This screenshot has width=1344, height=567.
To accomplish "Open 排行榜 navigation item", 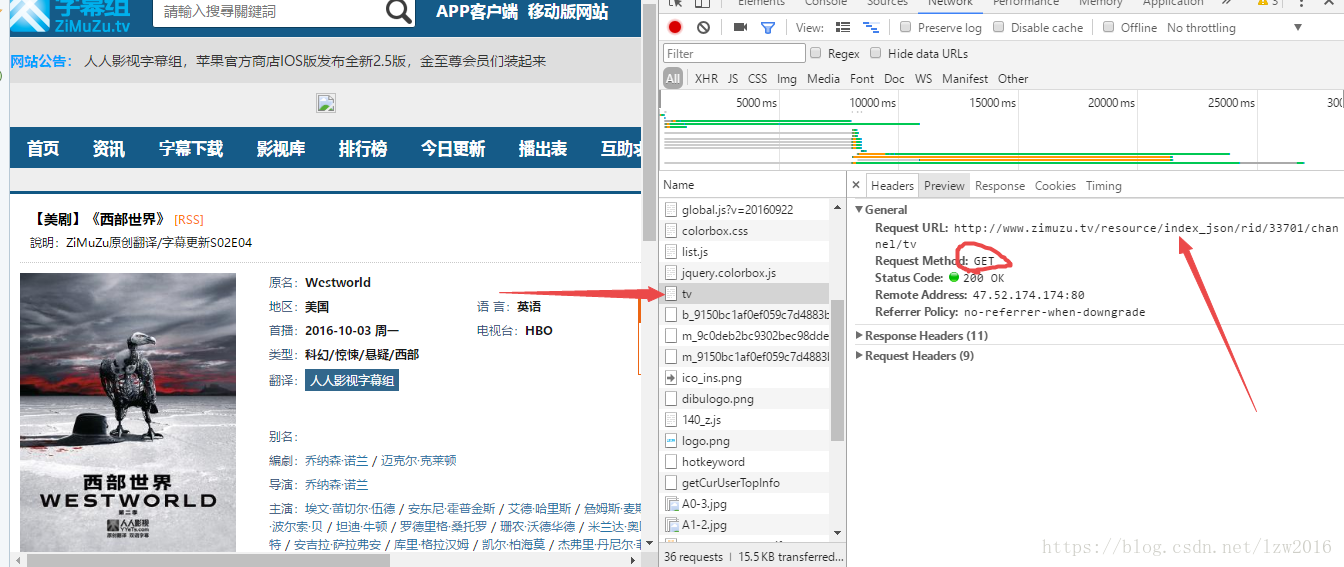I will click(363, 149).
